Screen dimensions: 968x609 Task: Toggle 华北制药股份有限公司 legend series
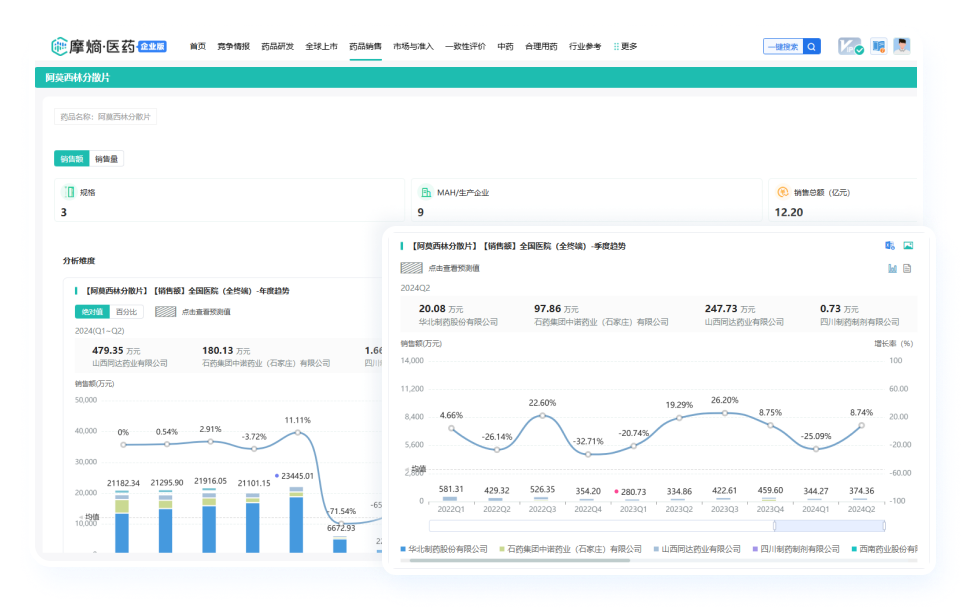443,549
